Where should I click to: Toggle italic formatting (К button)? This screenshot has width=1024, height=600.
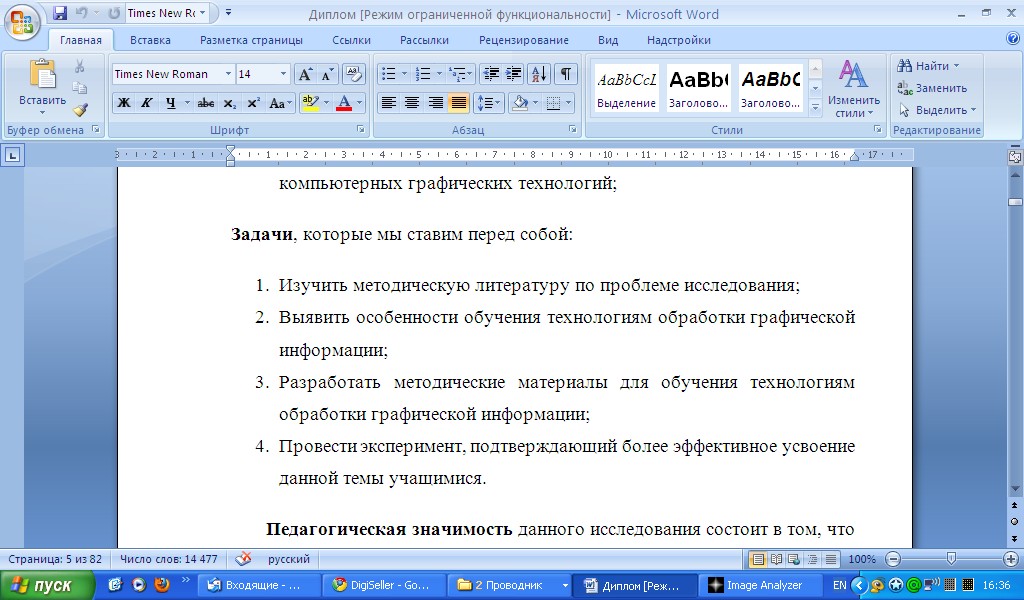pos(147,103)
